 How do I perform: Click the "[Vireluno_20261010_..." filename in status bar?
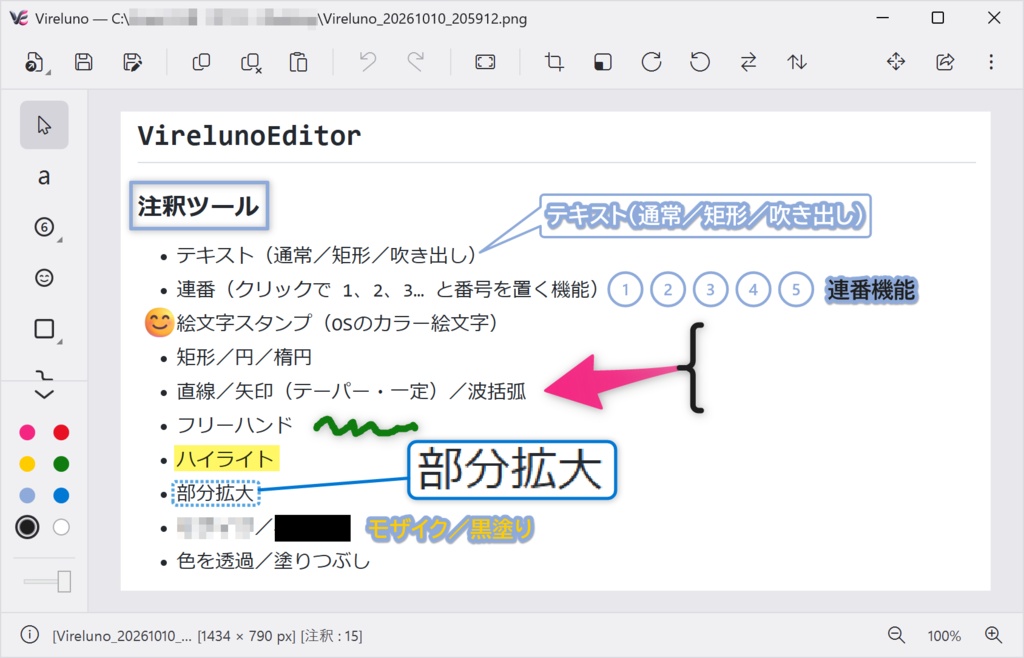[x=122, y=636]
